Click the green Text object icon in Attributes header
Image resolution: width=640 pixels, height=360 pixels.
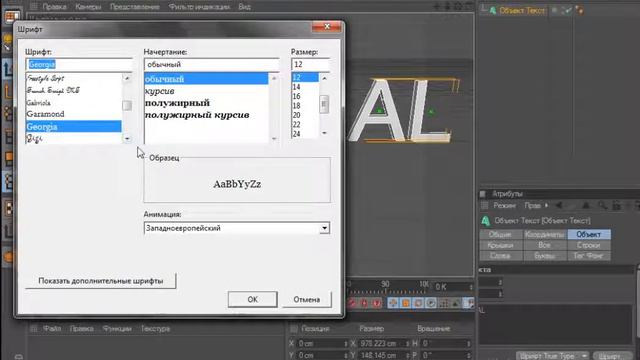485,221
